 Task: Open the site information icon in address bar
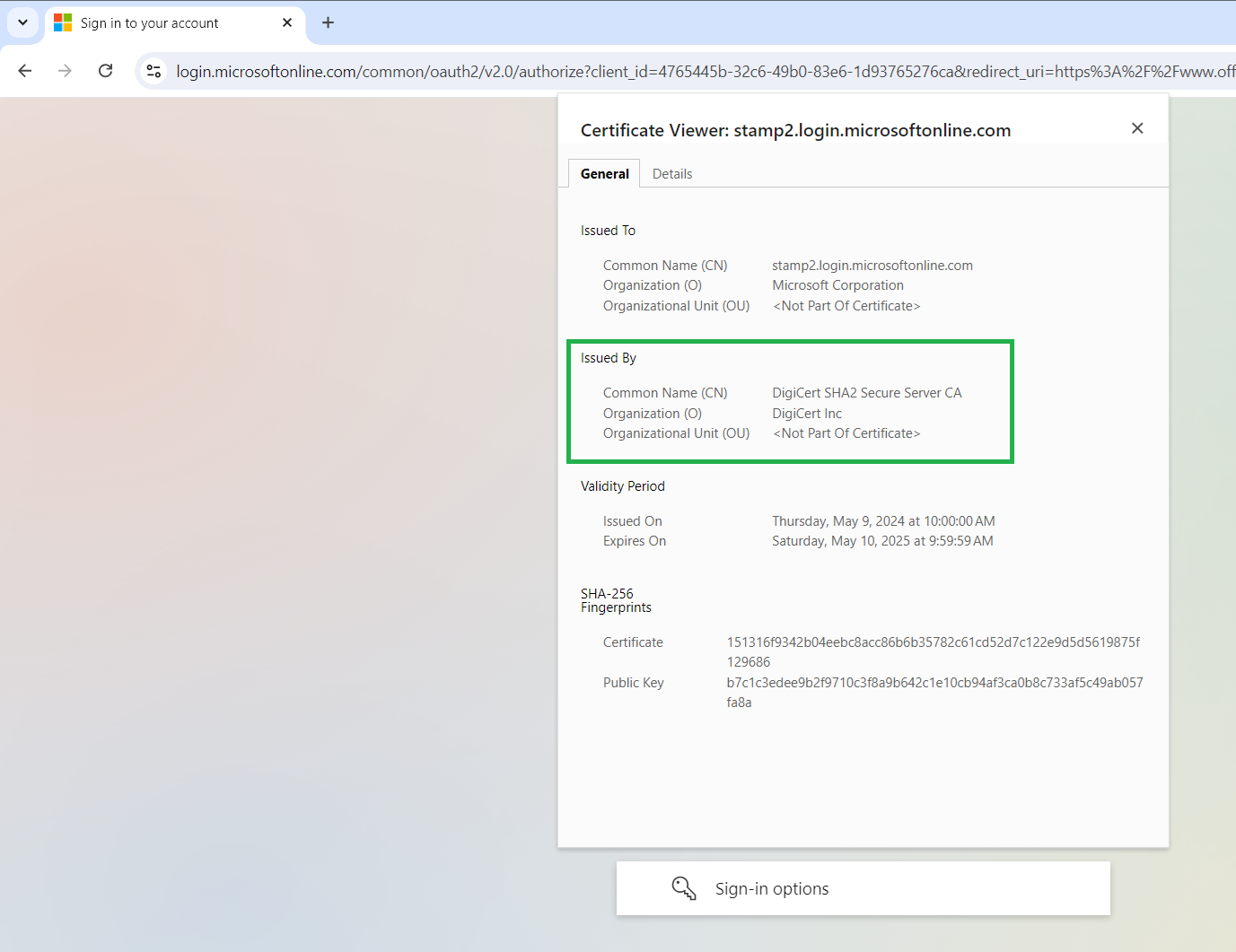[153, 71]
